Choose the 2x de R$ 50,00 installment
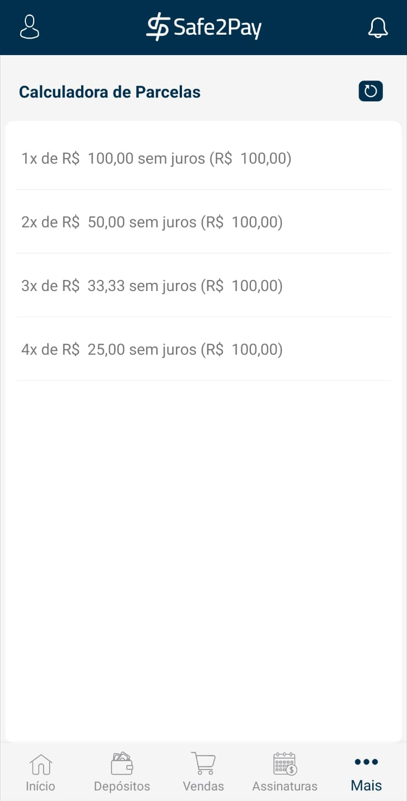This screenshot has width=407, height=801. (203, 222)
